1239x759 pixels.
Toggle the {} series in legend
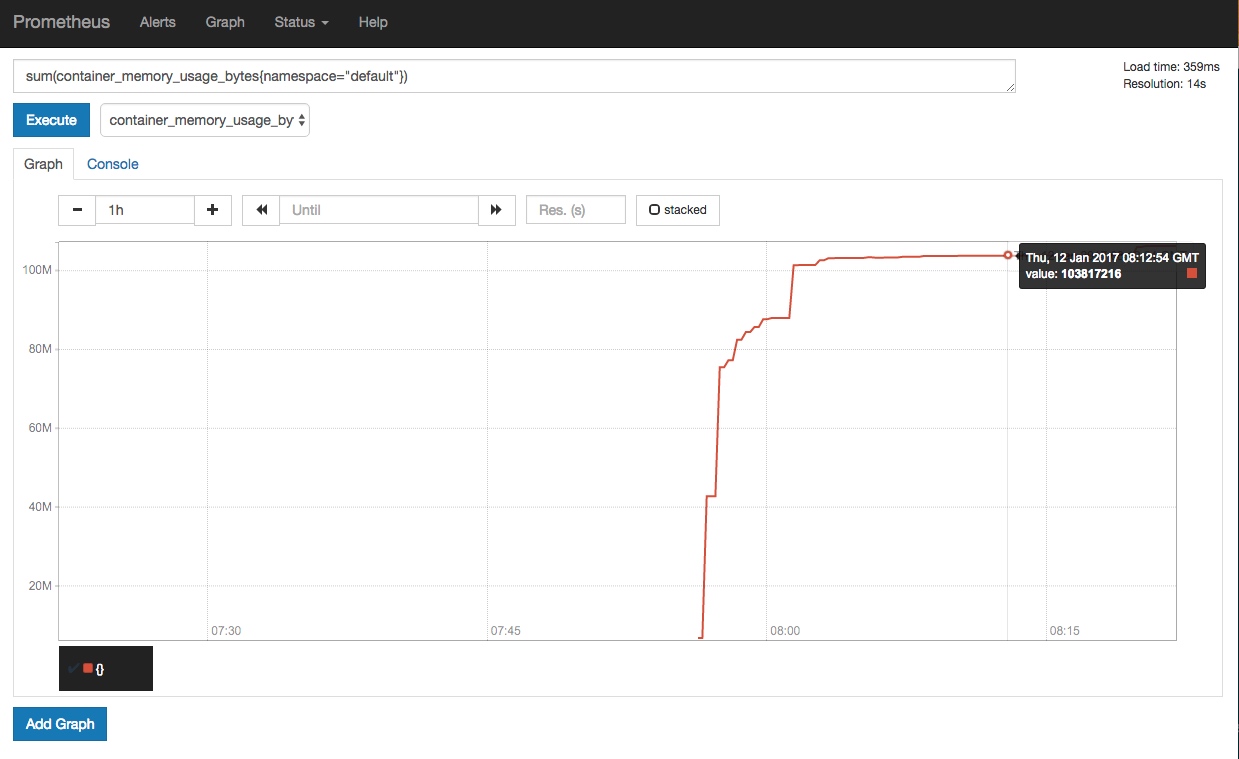tap(100, 668)
